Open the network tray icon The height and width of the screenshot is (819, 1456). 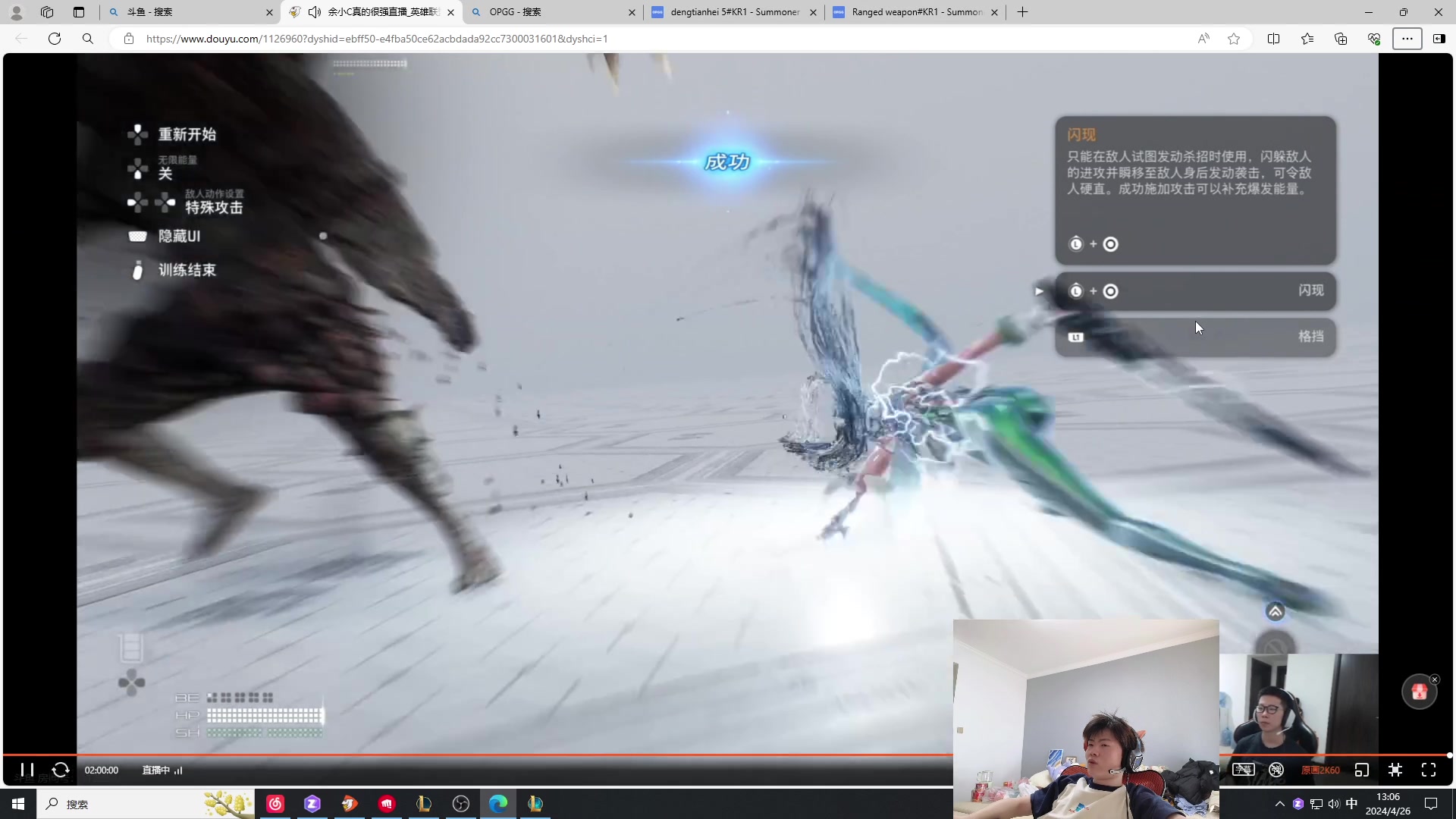point(1316,804)
